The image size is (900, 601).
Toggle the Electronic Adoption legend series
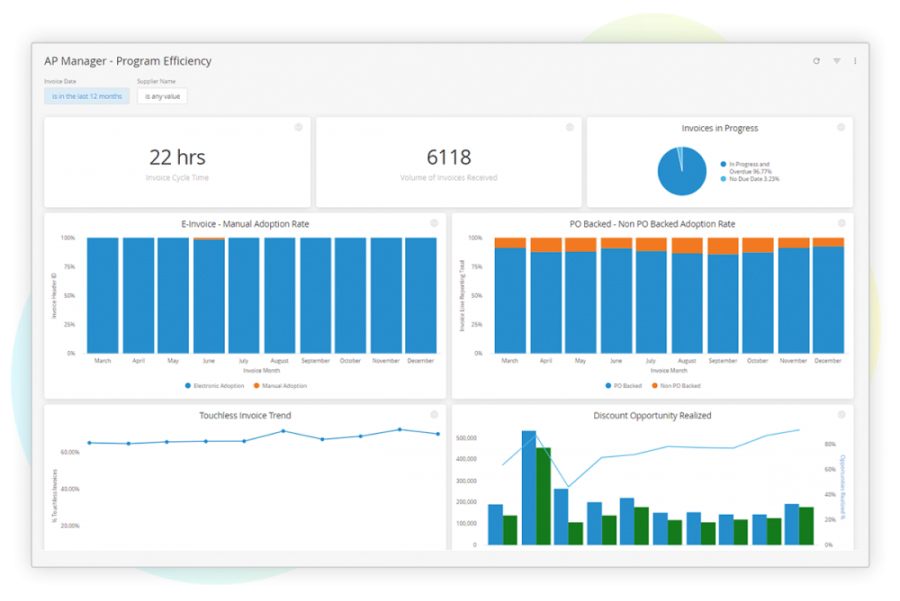tap(215, 385)
